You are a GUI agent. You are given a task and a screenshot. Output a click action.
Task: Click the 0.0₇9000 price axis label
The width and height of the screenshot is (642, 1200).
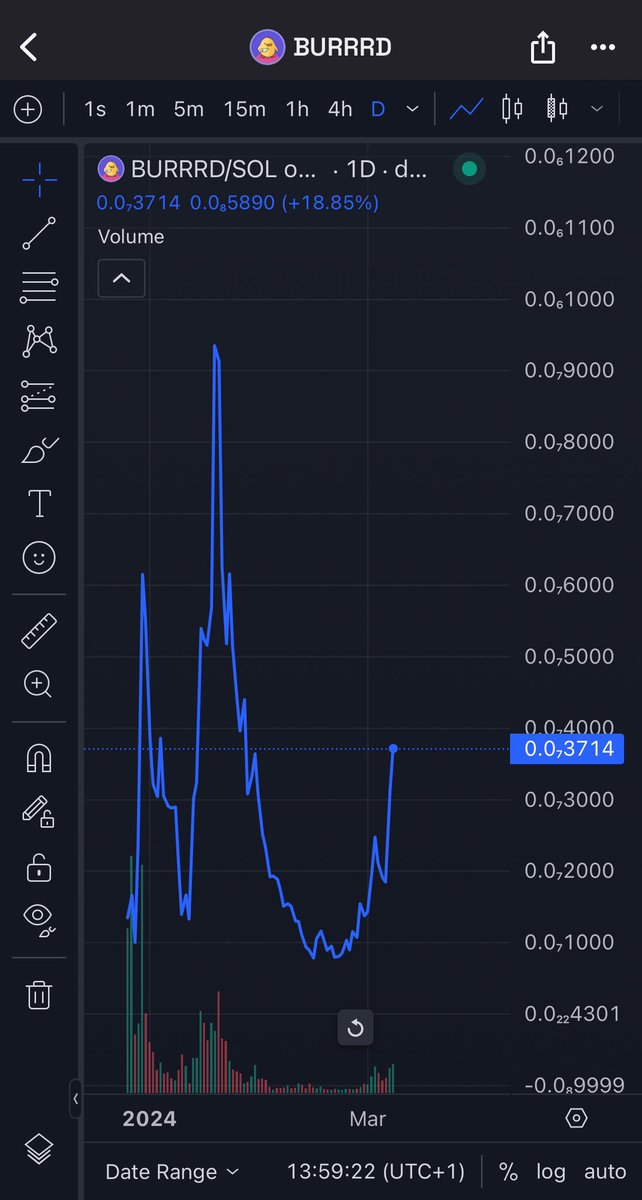(569, 370)
